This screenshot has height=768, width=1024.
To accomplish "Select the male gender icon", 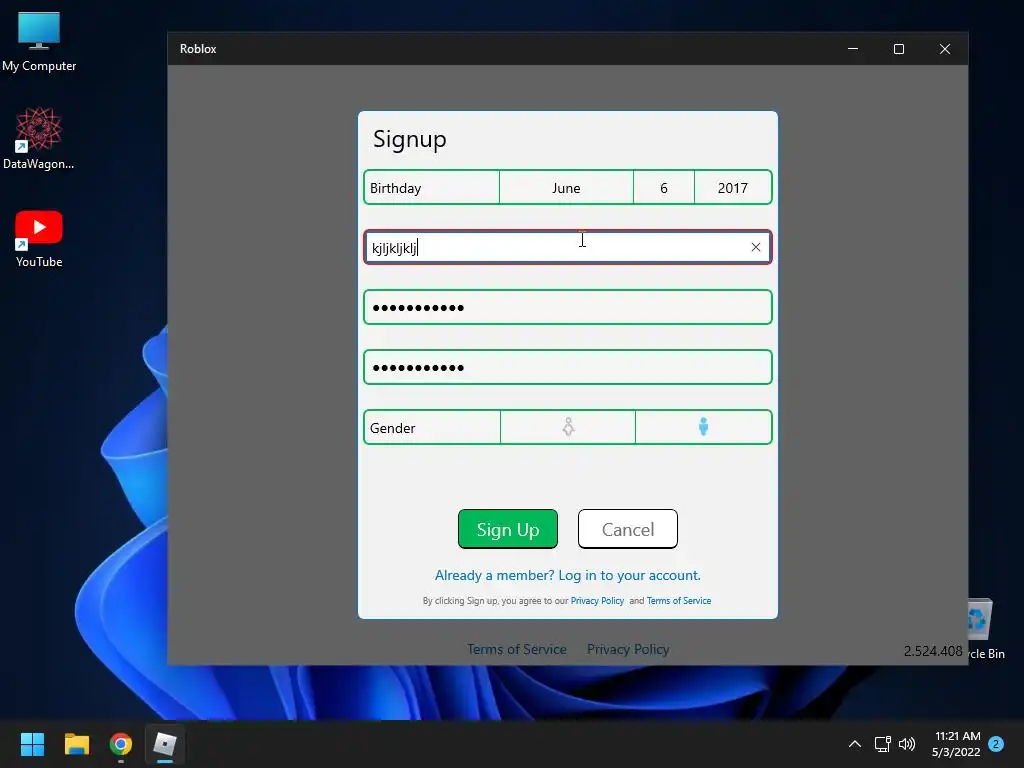I will tap(703, 427).
